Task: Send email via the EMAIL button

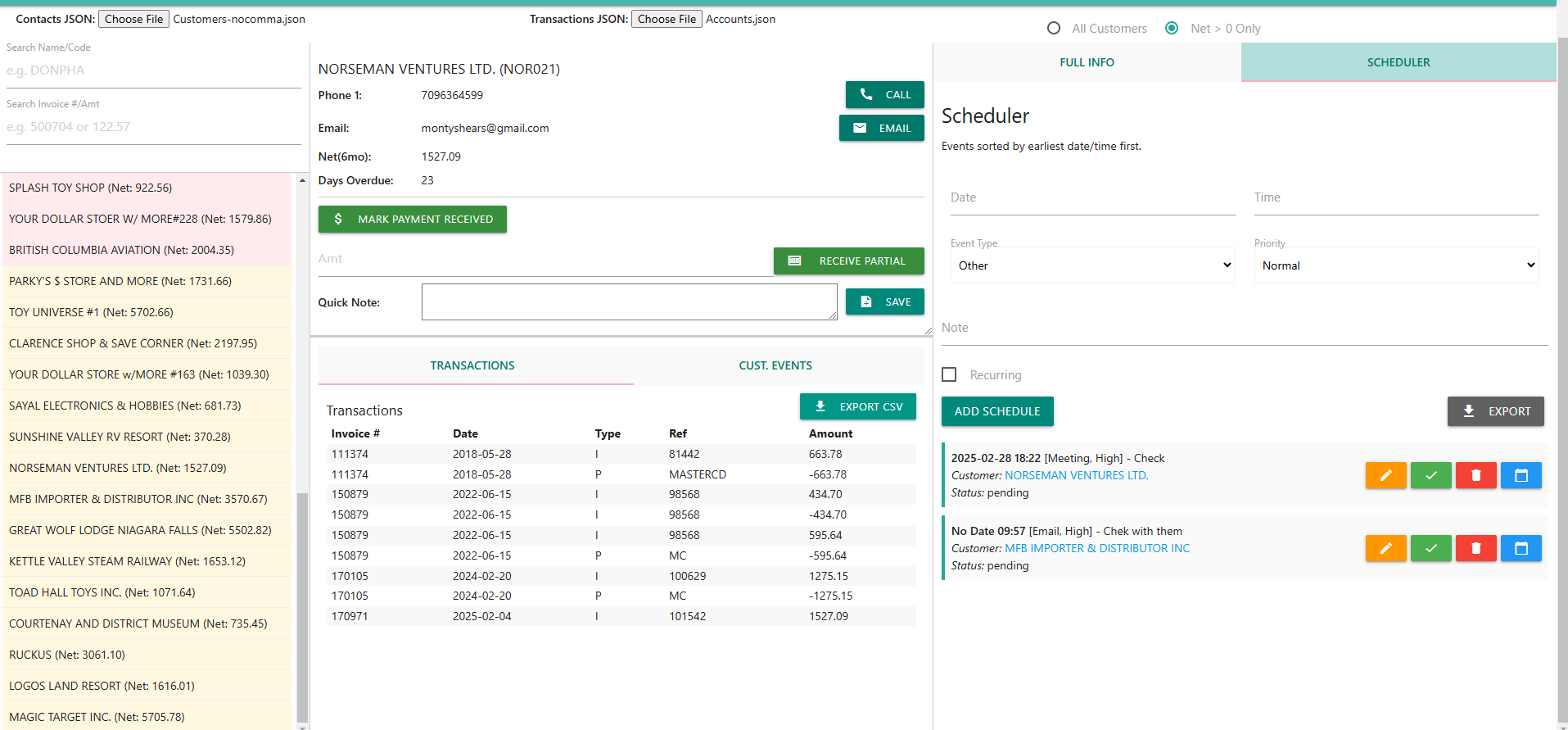Action: pos(881,128)
